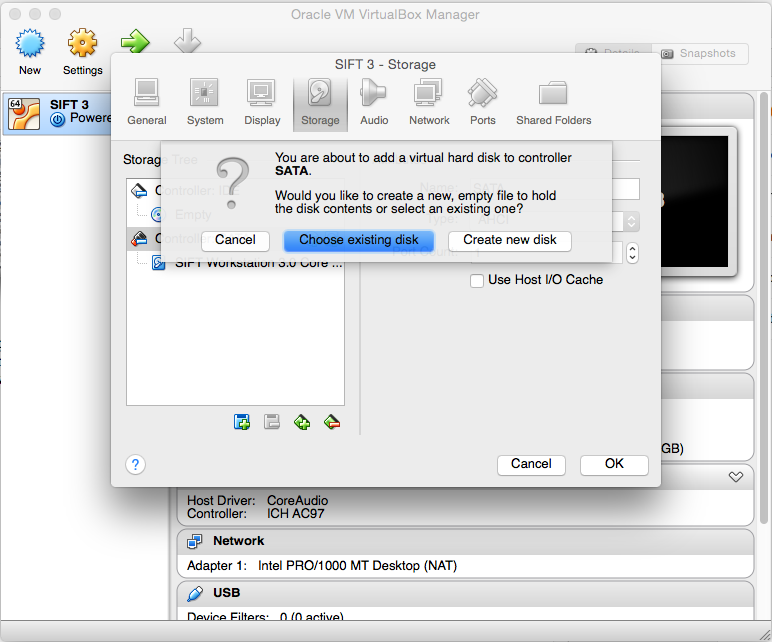Open the Ports settings tab
Viewport: 772px width, 642px height.
(482, 102)
